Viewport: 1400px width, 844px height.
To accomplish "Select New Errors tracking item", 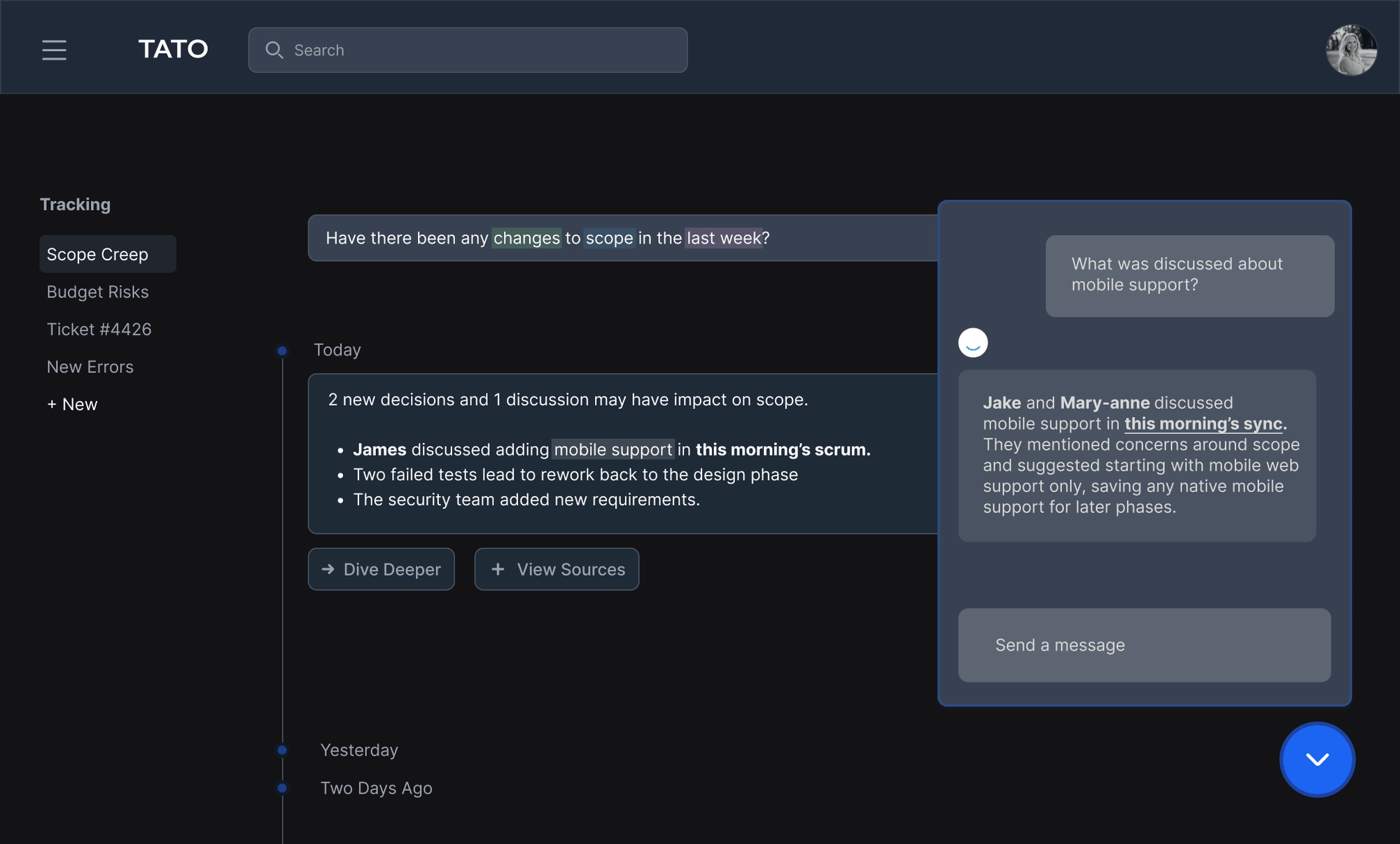I will pos(90,366).
